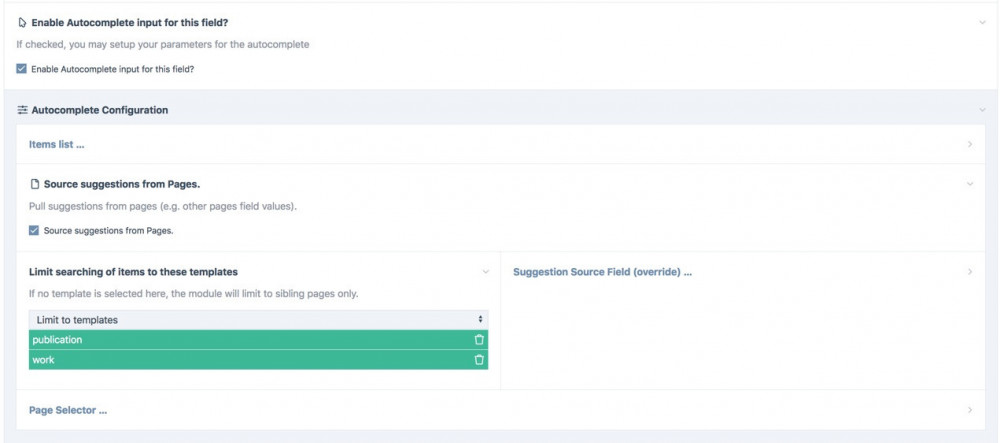Collapse Source suggestions from Pages via its chevron
Viewport: 1000px width, 443px height.
tap(970, 185)
